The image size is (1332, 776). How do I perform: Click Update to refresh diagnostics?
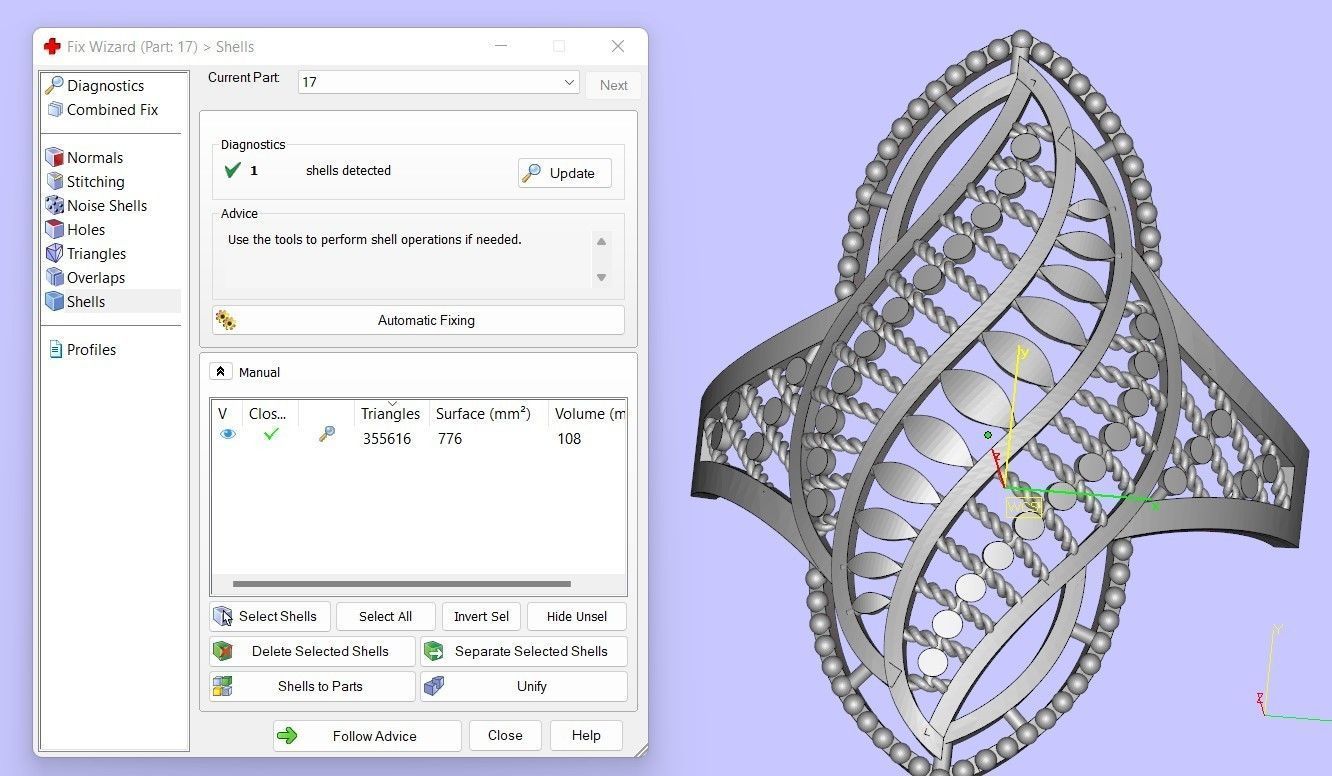click(565, 173)
